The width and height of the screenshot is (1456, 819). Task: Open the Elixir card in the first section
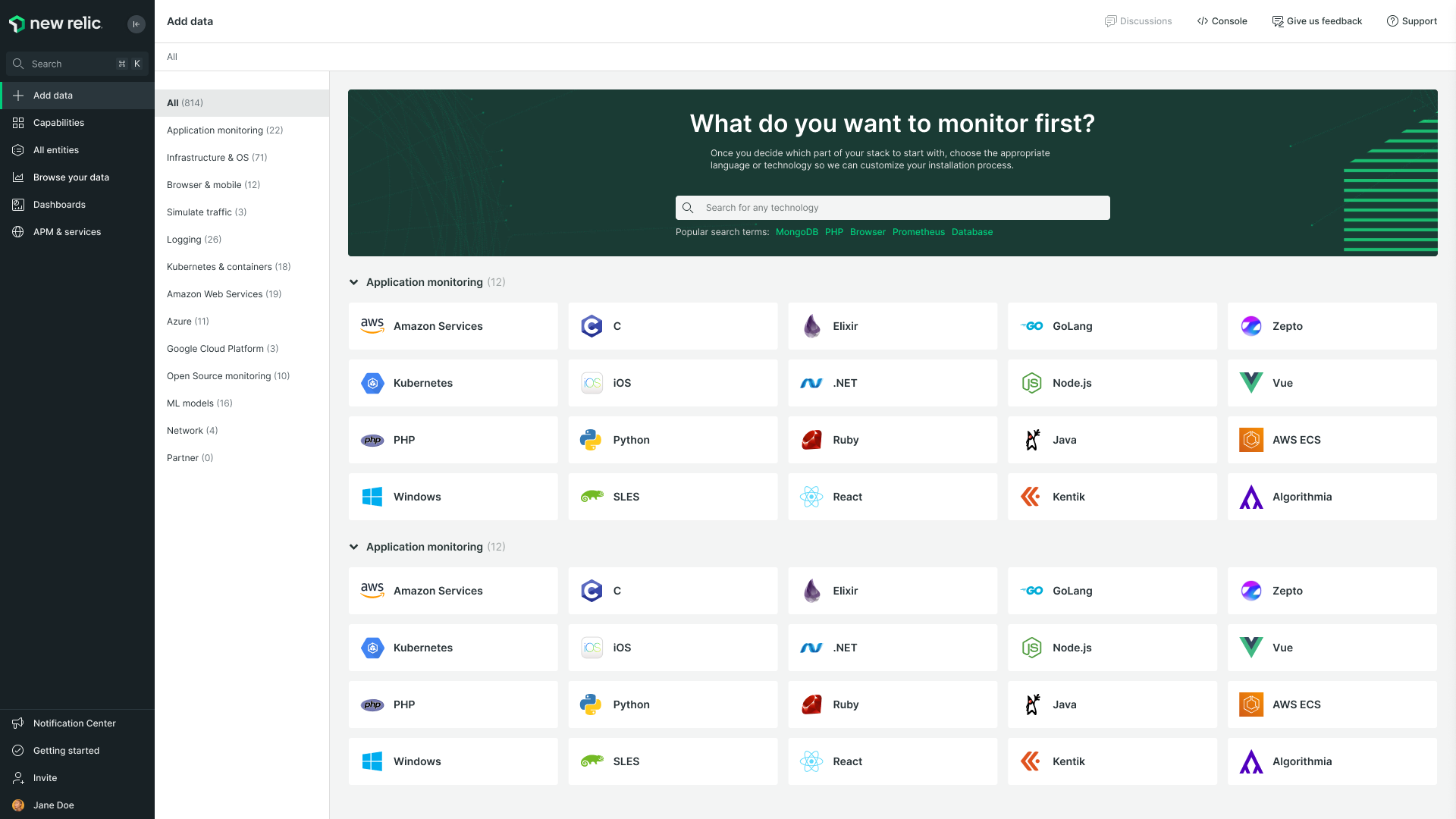click(893, 326)
